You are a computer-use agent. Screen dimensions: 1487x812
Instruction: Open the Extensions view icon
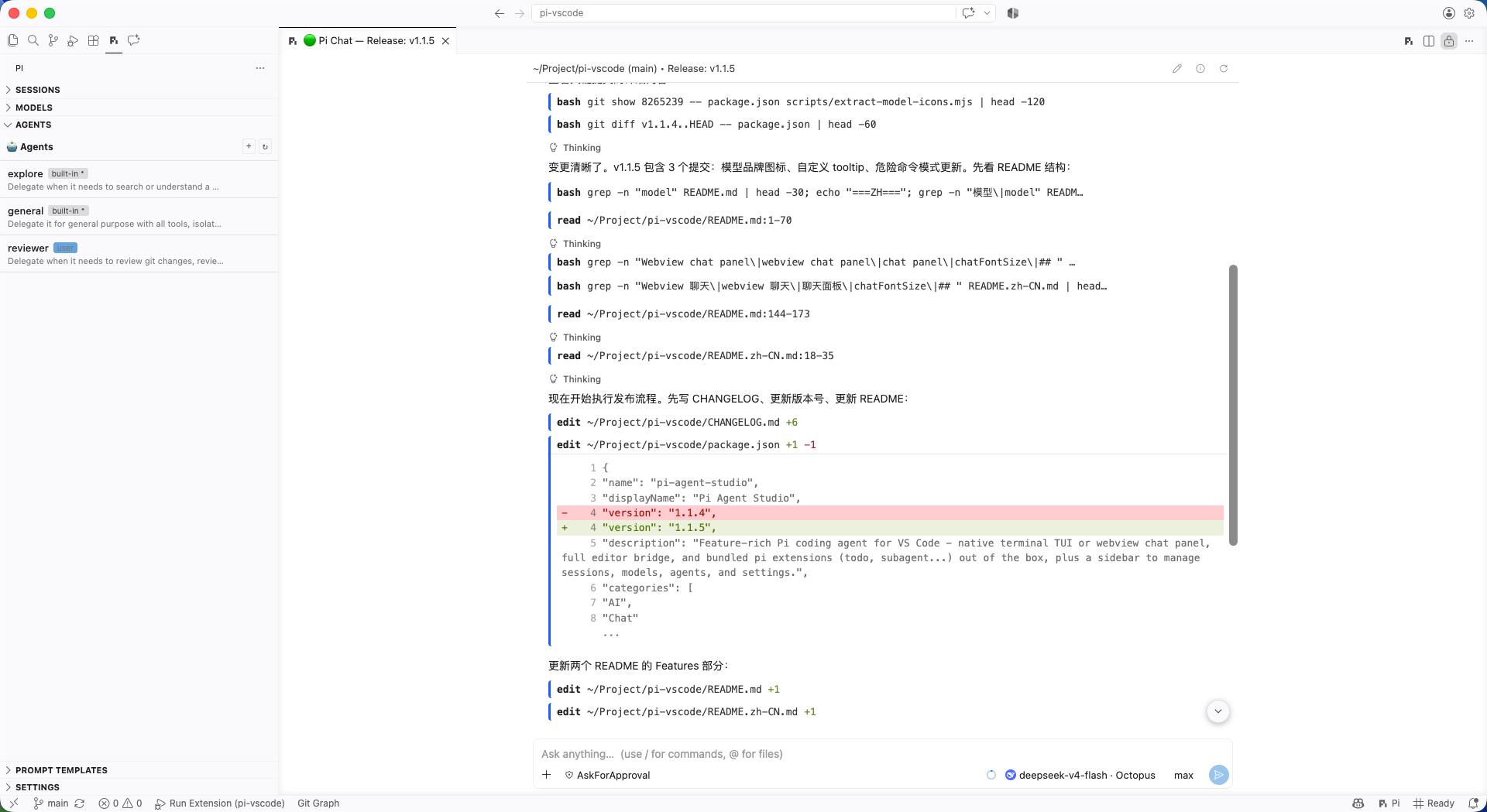(x=93, y=40)
